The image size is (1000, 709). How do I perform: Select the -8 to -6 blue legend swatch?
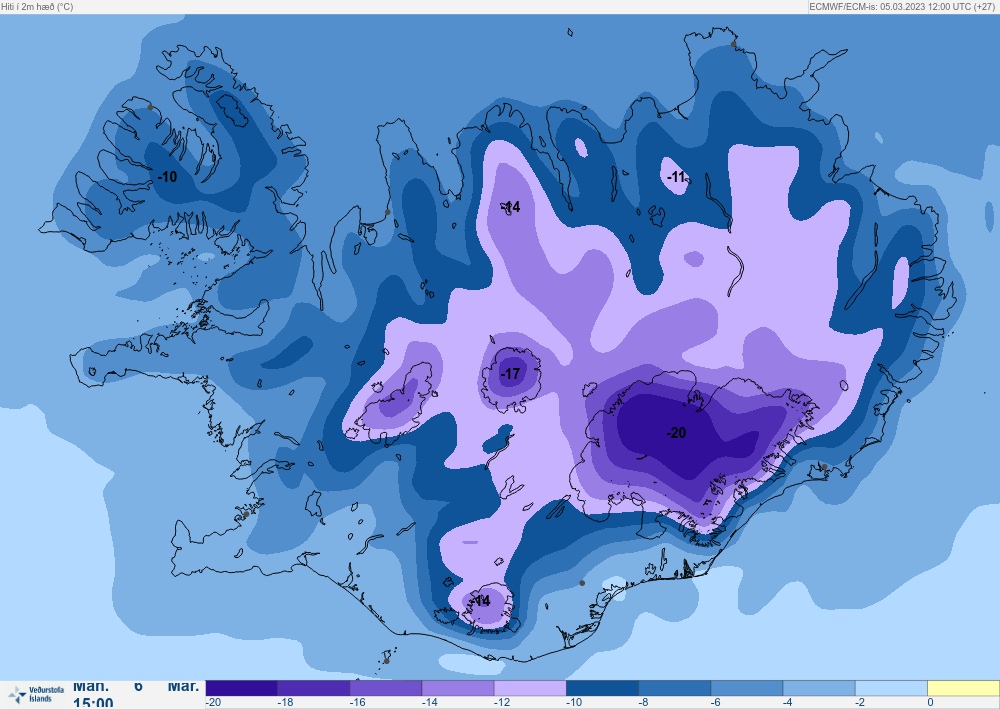pyautogui.click(x=675, y=688)
